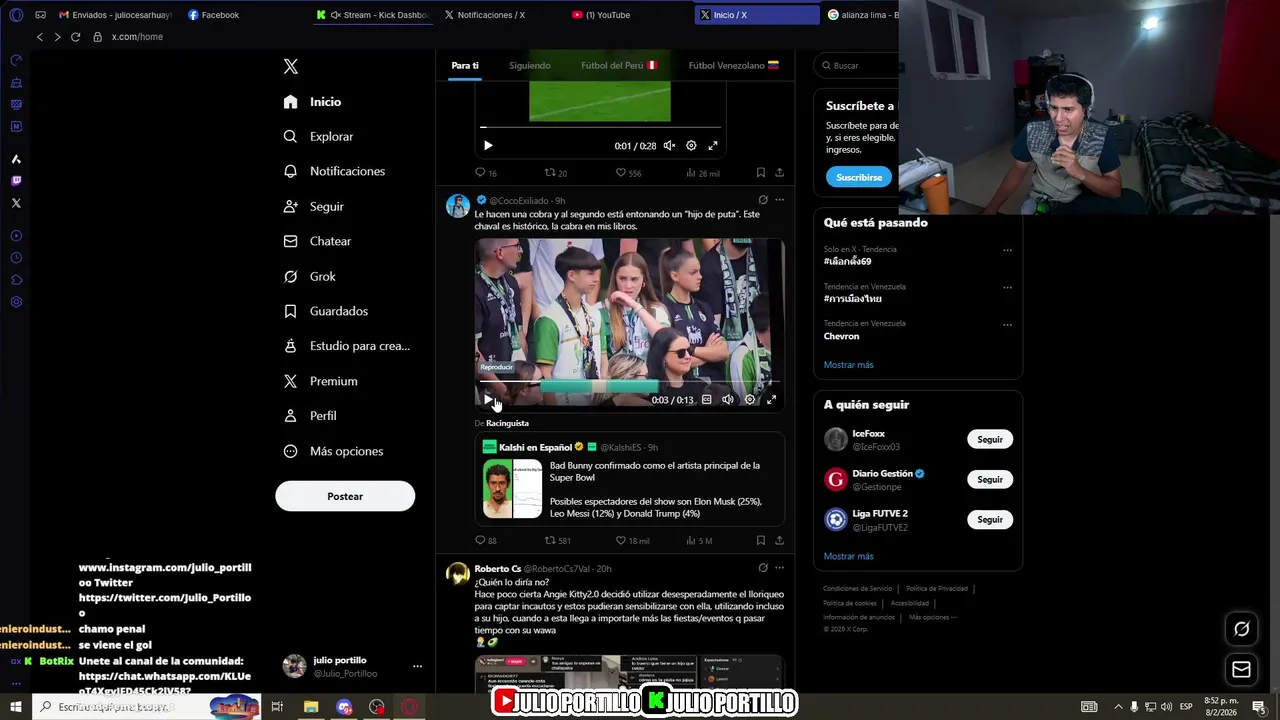The height and width of the screenshot is (720, 1280).
Task: Open Premium in the sidebar
Action: click(320, 381)
